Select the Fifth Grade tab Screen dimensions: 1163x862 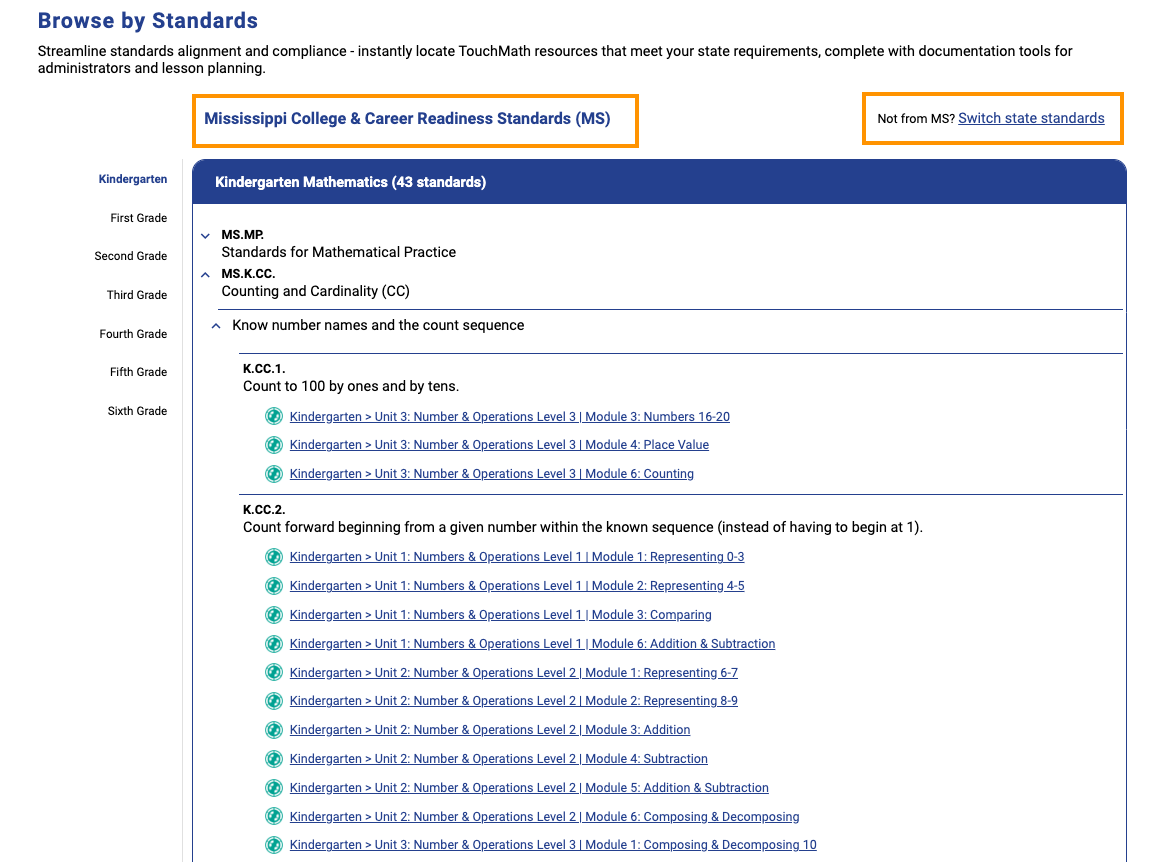point(138,372)
